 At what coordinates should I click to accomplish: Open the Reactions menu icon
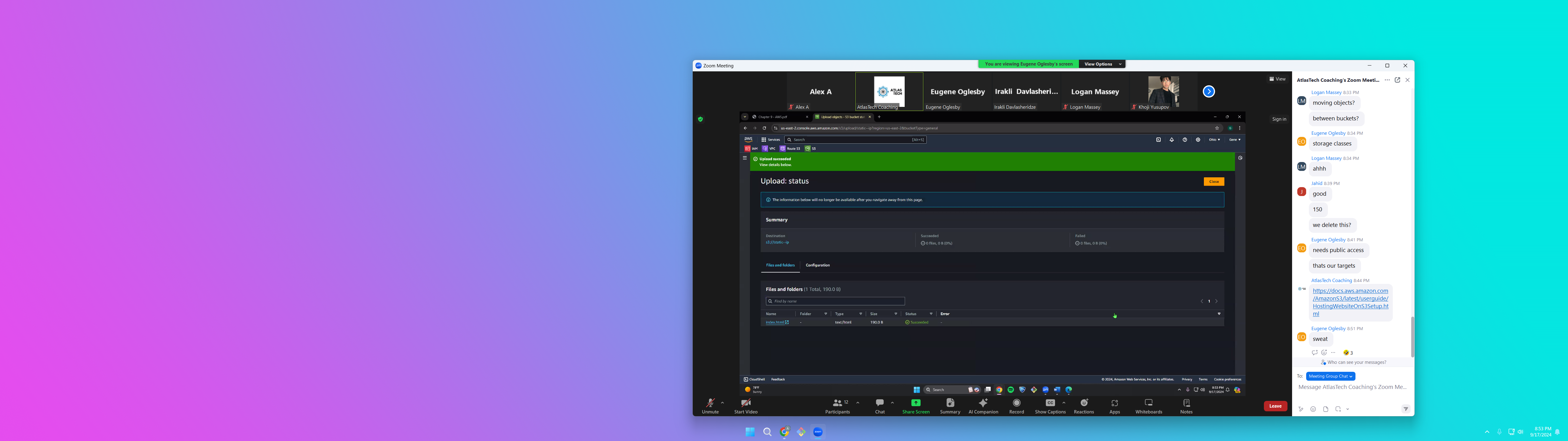1084,403
